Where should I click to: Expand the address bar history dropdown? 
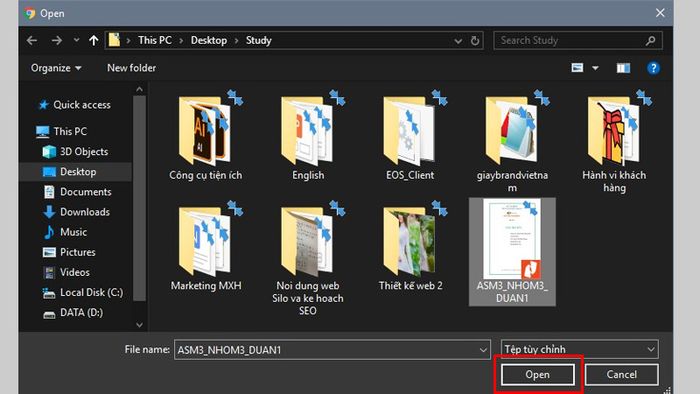[x=458, y=41]
